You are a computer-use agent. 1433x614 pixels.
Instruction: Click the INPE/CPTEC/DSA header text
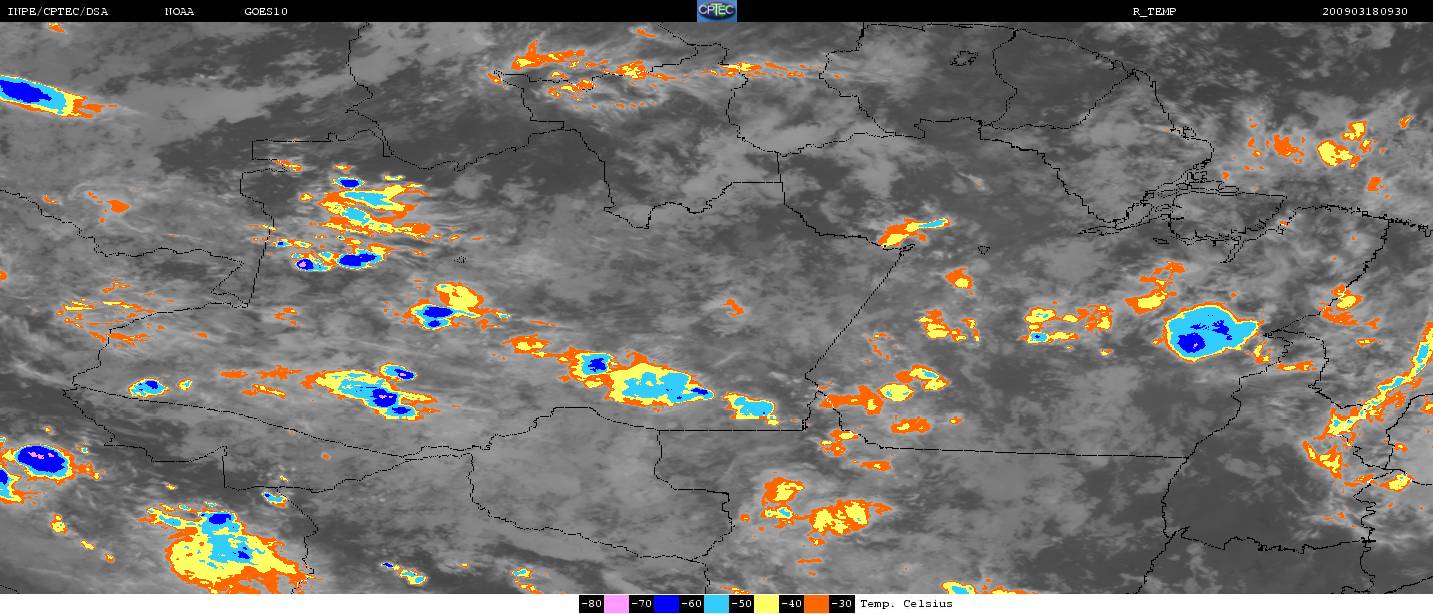pyautogui.click(x=57, y=11)
